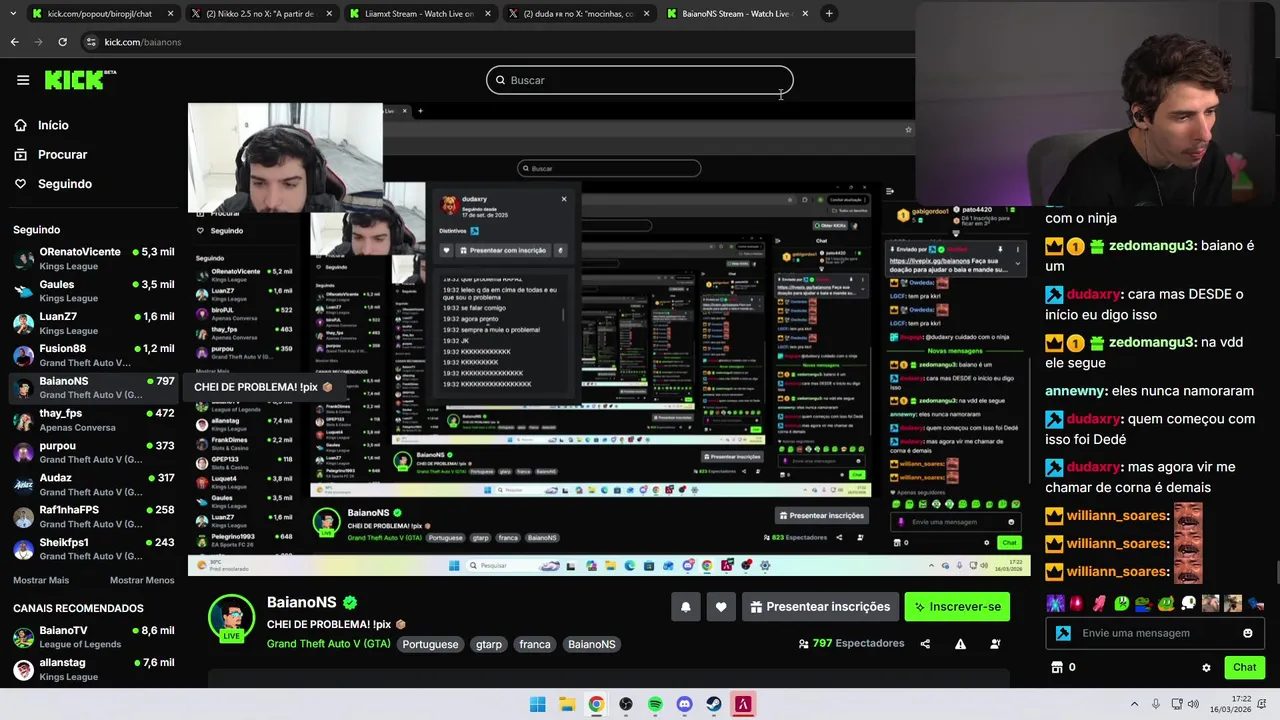
Task: Click the kick.com/baianons address bar
Action: point(143,42)
